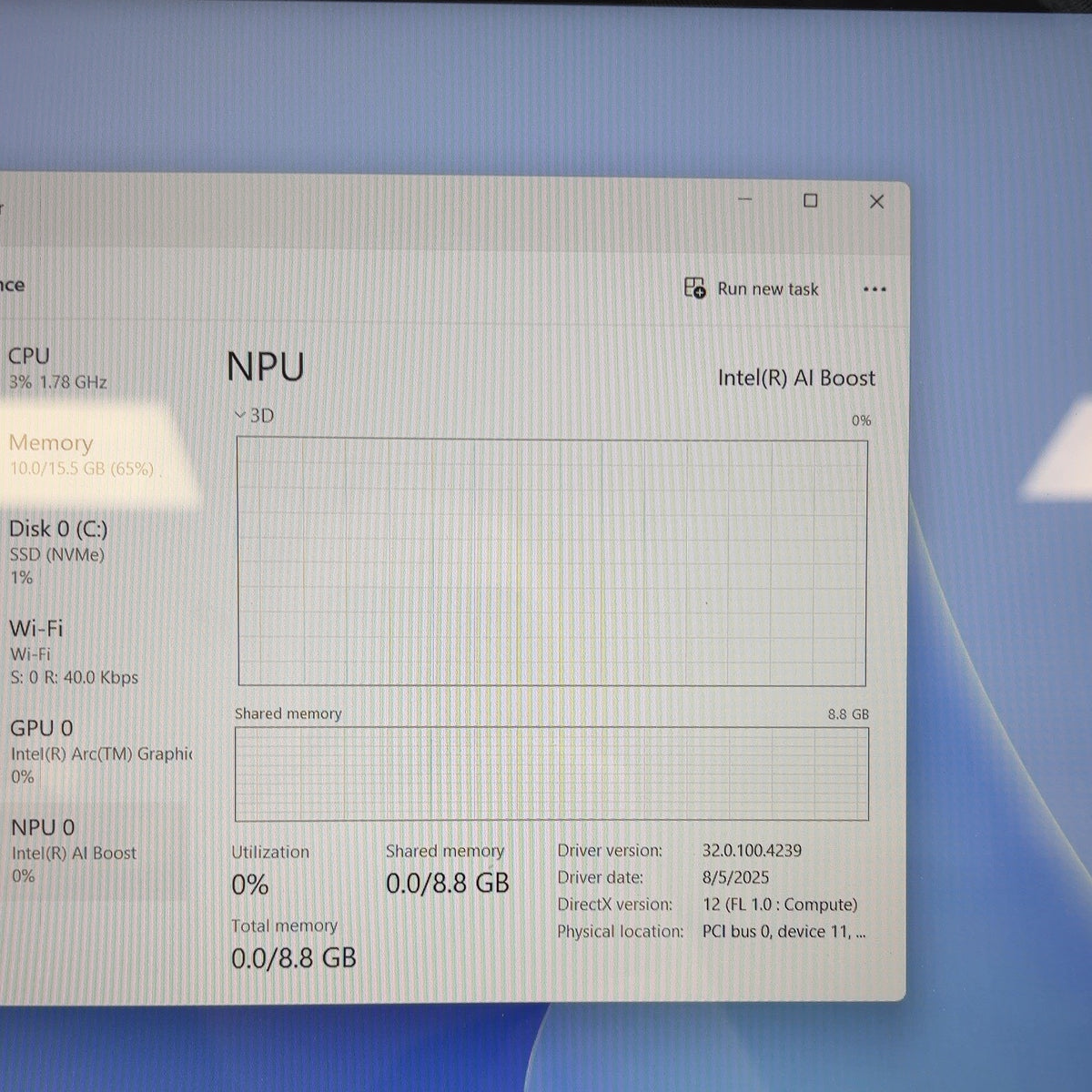This screenshot has height=1092, width=1092.
Task: Select Memory in the performance sidebar
Action: pyautogui.click(x=91, y=454)
